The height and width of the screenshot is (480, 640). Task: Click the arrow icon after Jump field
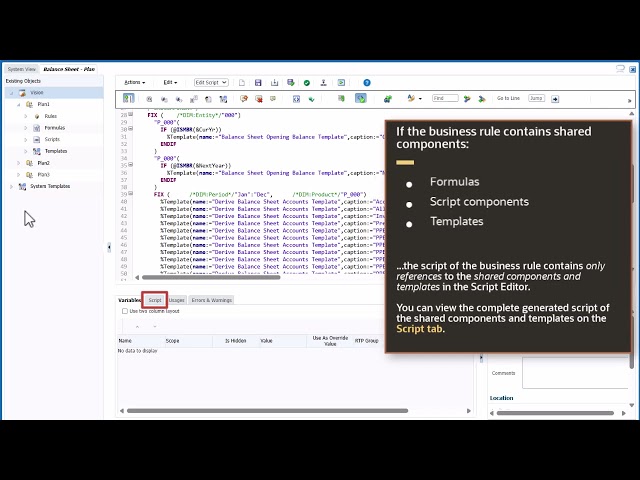[x=555, y=99]
